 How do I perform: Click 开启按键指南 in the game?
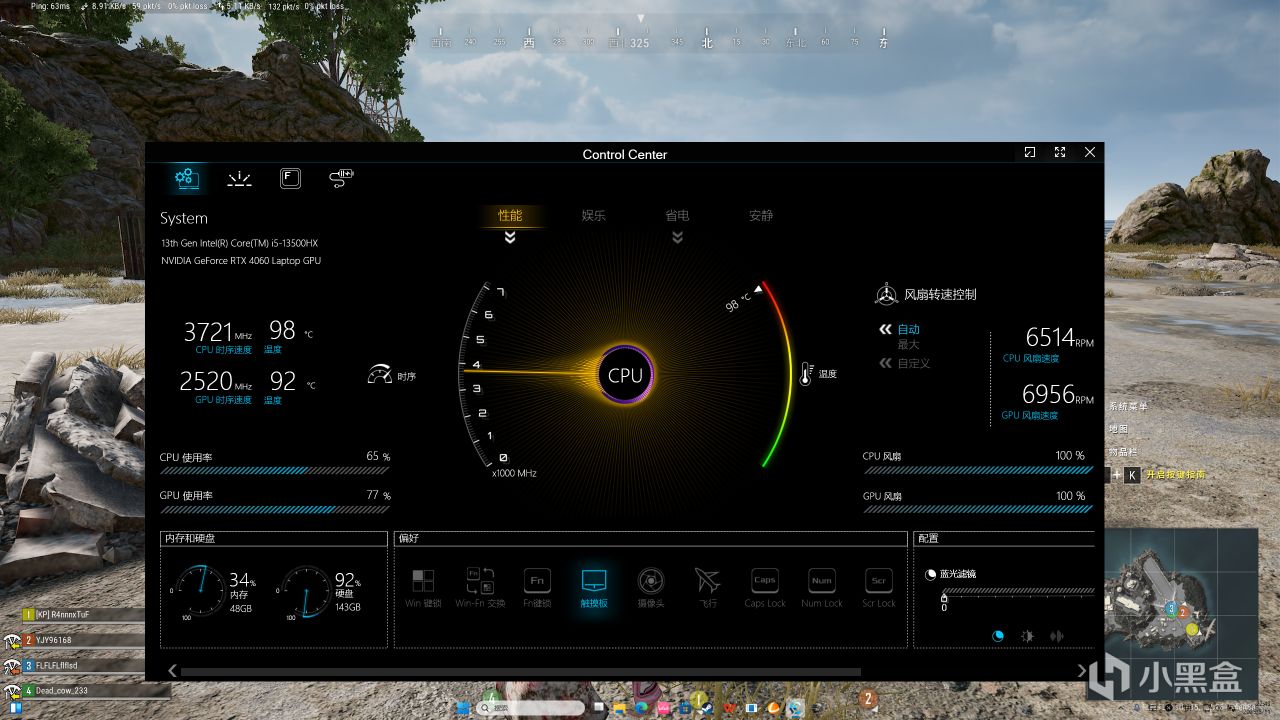pos(1175,475)
